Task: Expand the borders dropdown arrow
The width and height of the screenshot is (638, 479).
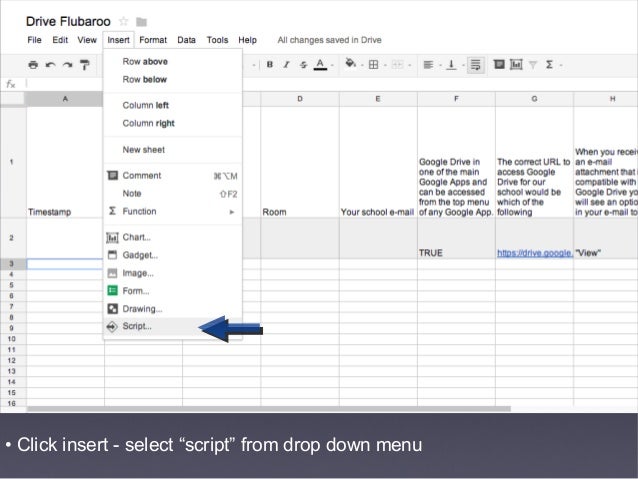Action: pos(385,65)
